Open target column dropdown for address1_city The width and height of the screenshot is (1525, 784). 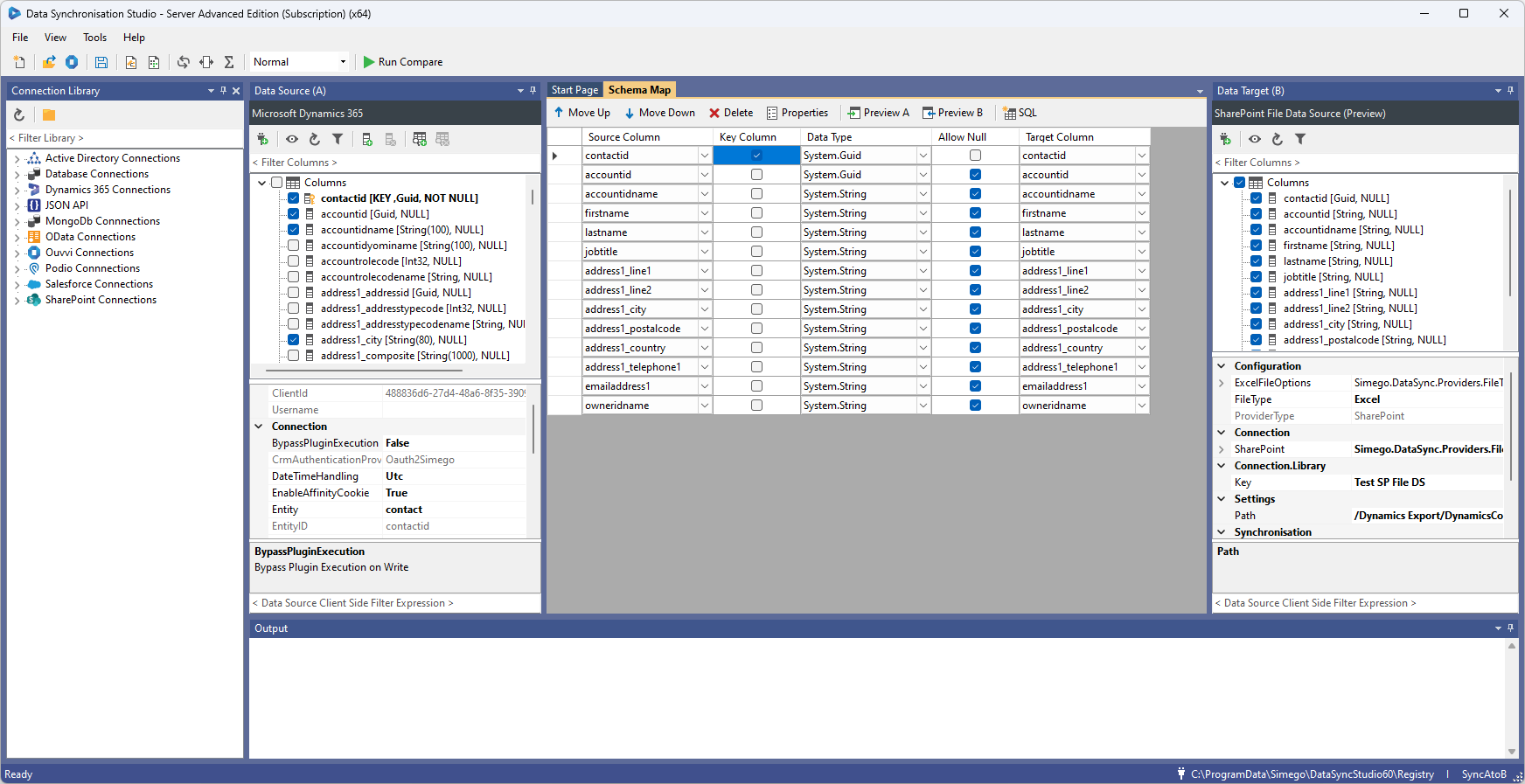point(1141,309)
